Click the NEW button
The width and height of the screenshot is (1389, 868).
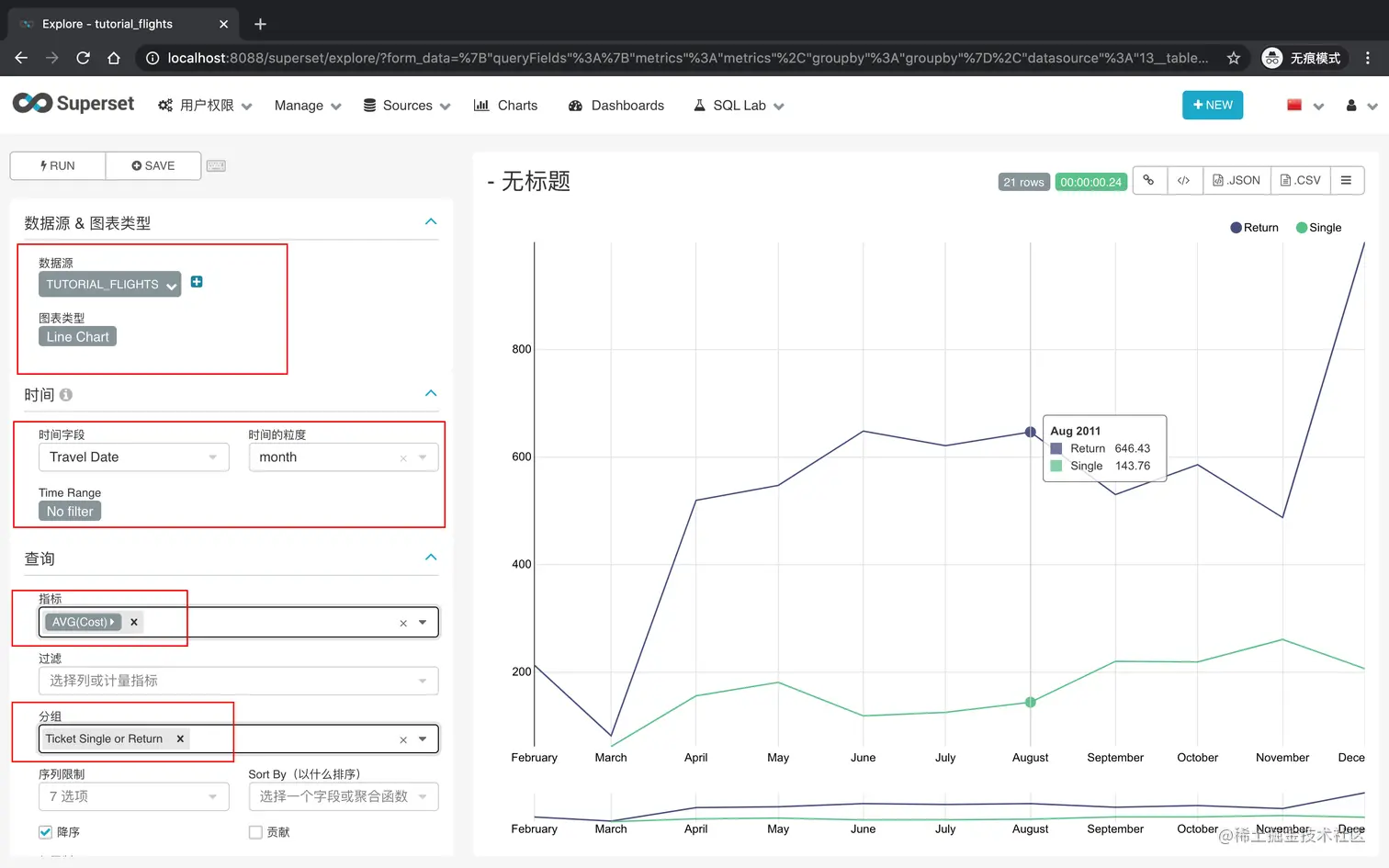(x=1213, y=105)
